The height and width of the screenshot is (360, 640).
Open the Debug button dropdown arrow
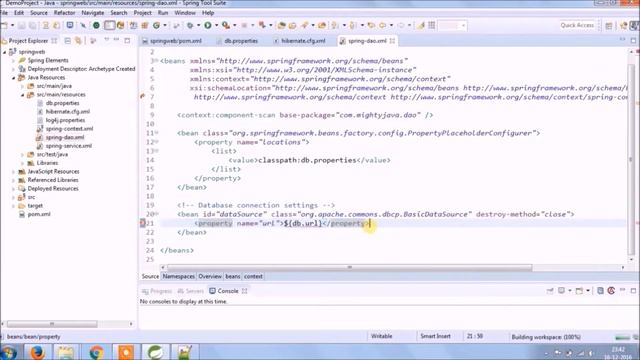pos(198,25)
